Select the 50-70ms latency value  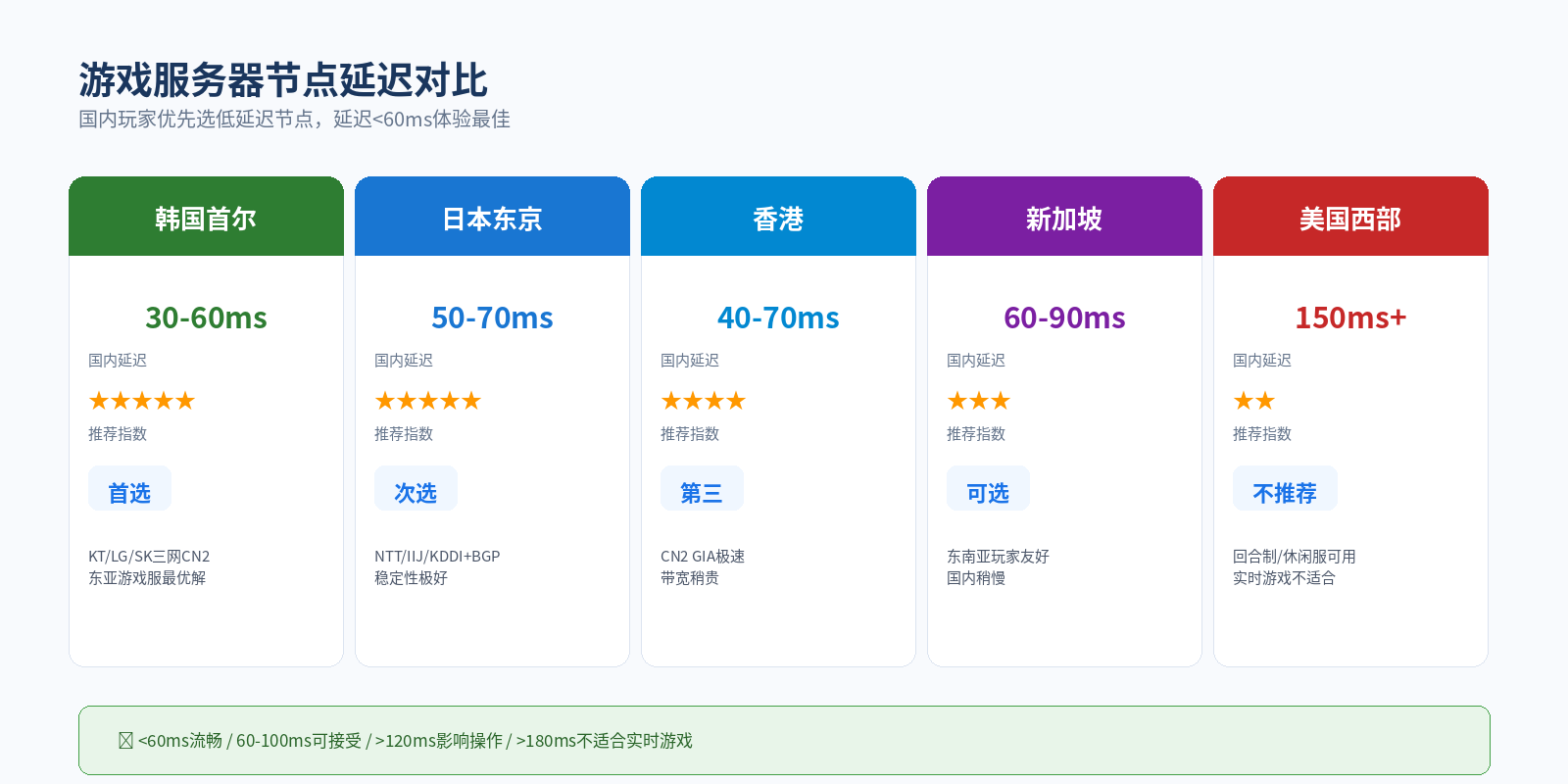coord(492,318)
